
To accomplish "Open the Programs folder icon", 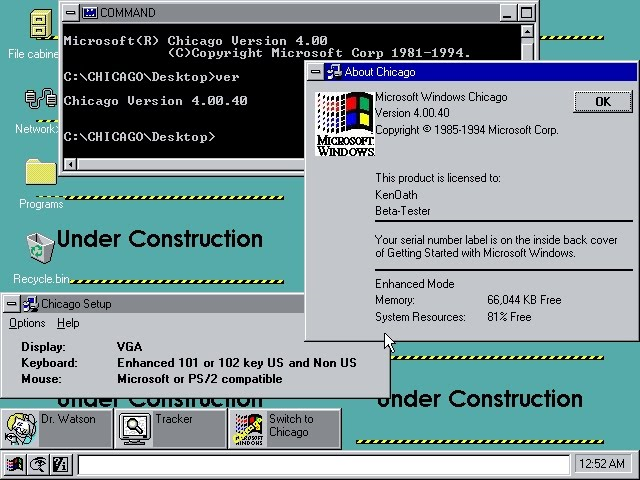I will click(41, 171).
